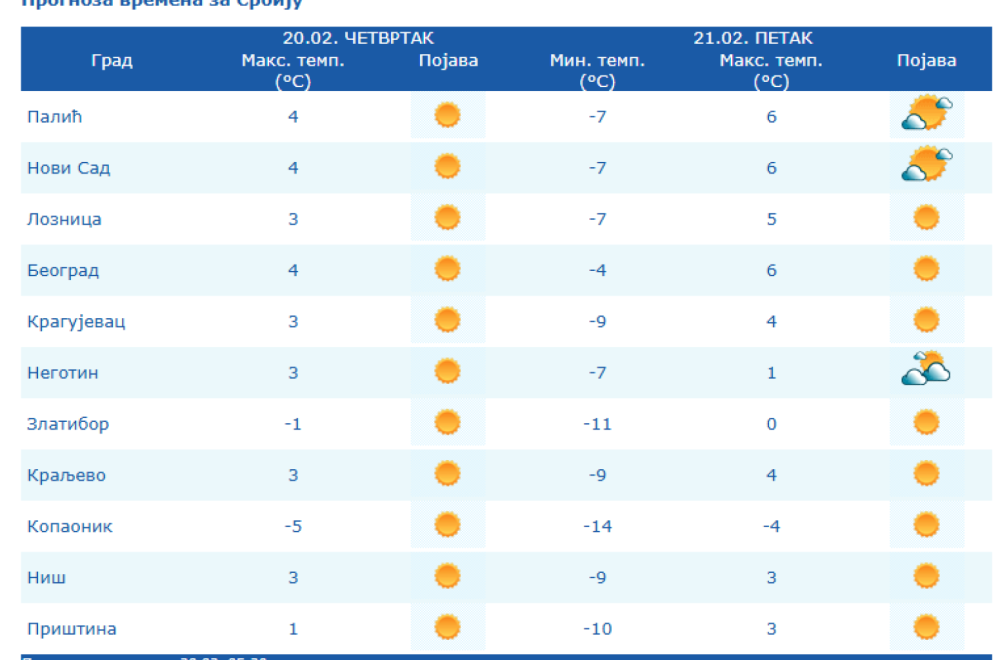Click Friday sunny icon for Приштина
The width and height of the screenshot is (1000, 660).
(x=926, y=628)
